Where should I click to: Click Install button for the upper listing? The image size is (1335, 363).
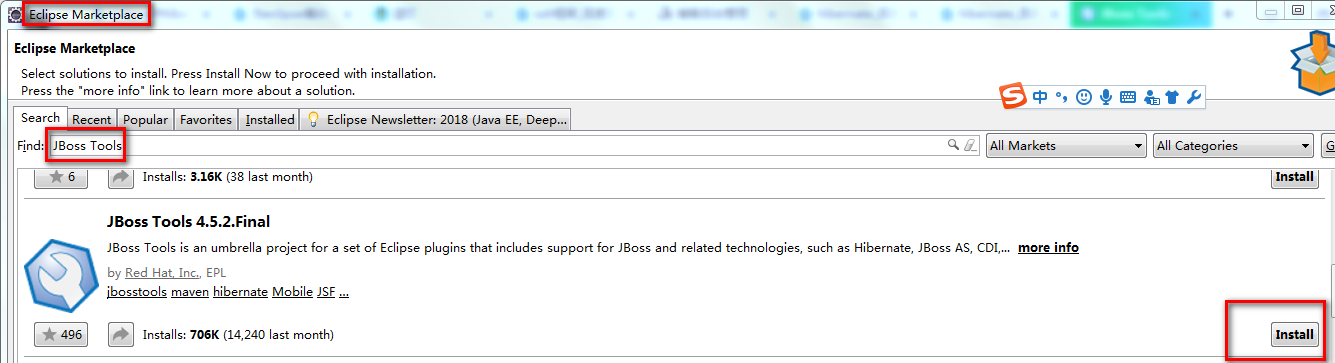click(1294, 177)
